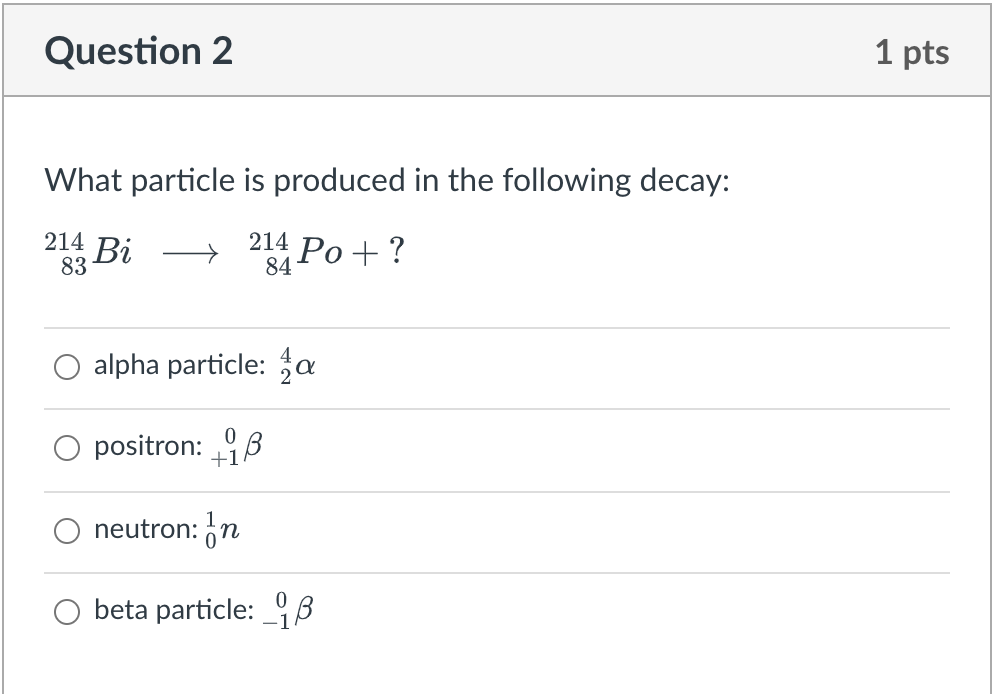Click the beta particle label text

(170, 611)
